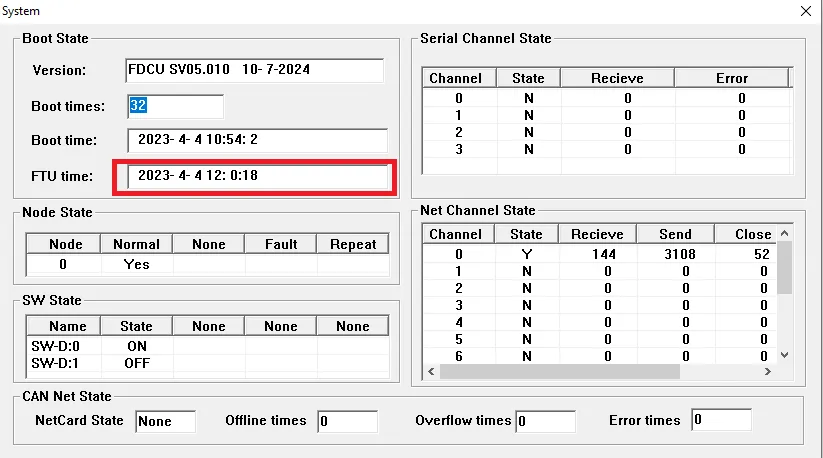Click the Node State 'Fault' column header
The width and height of the screenshot is (823, 458).
[281, 244]
